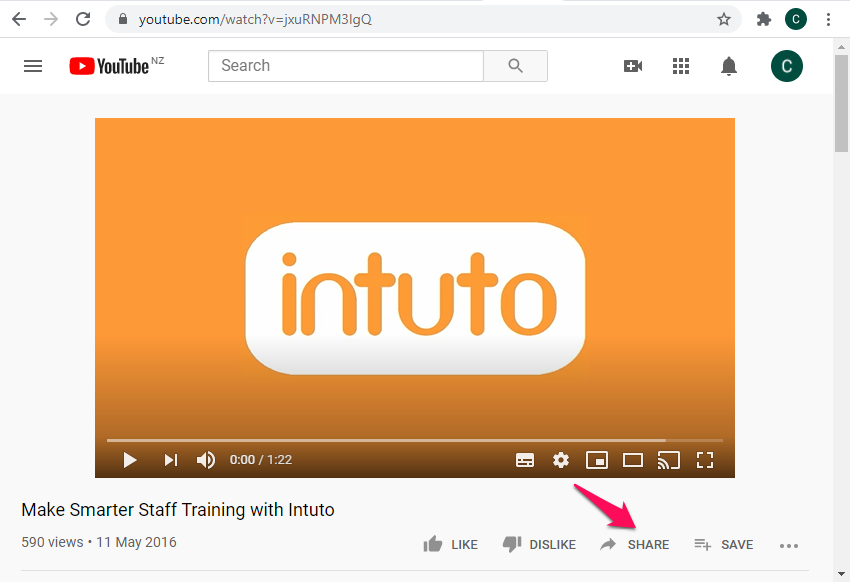Open the YouTube account avatar menu
This screenshot has width=850, height=582.
click(786, 66)
